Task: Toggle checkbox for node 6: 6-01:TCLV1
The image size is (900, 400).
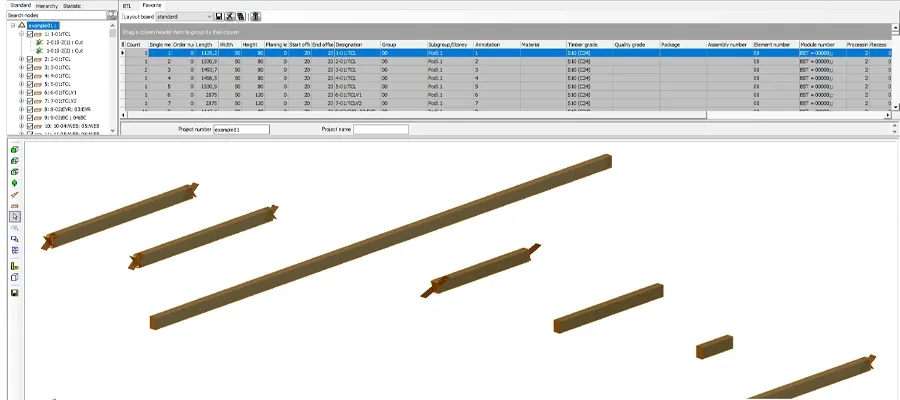Action: pos(30,92)
